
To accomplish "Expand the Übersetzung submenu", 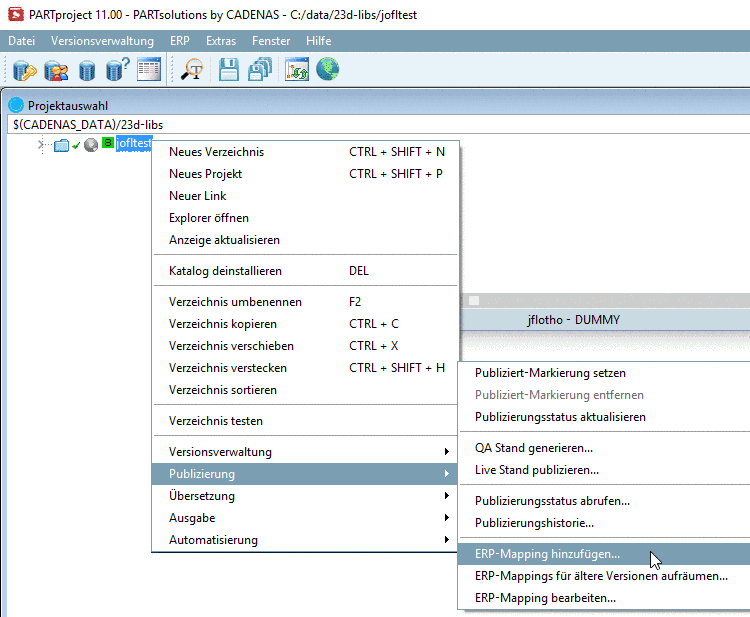I will coord(305,496).
